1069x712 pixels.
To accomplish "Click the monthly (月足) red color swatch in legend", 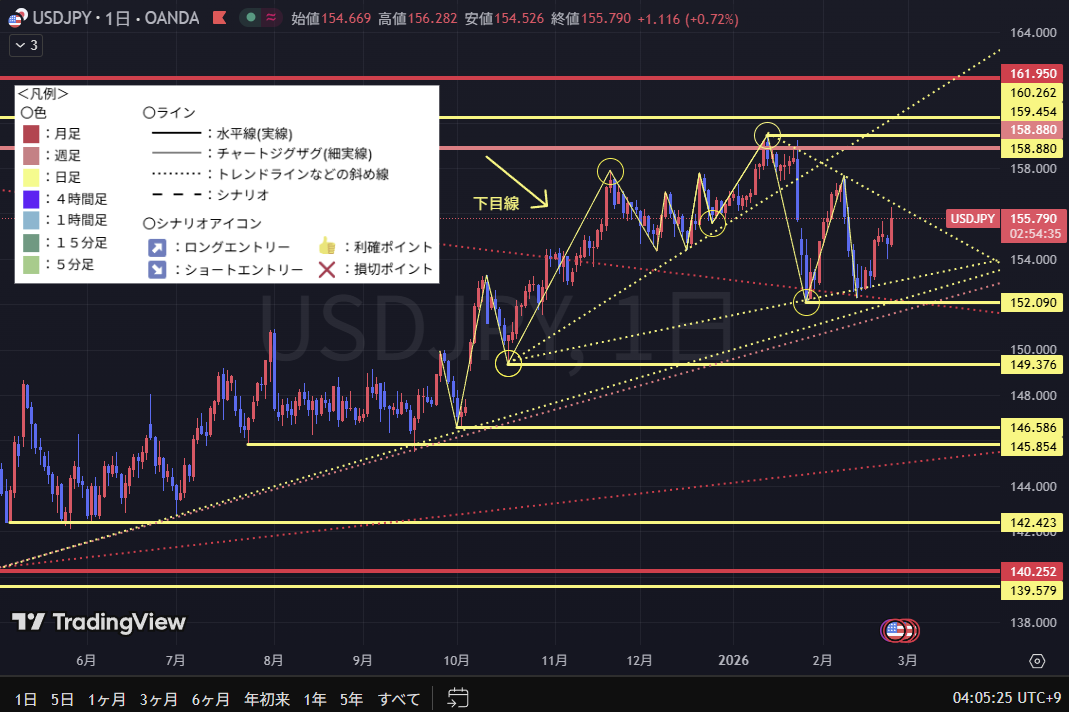I will pyautogui.click(x=31, y=134).
